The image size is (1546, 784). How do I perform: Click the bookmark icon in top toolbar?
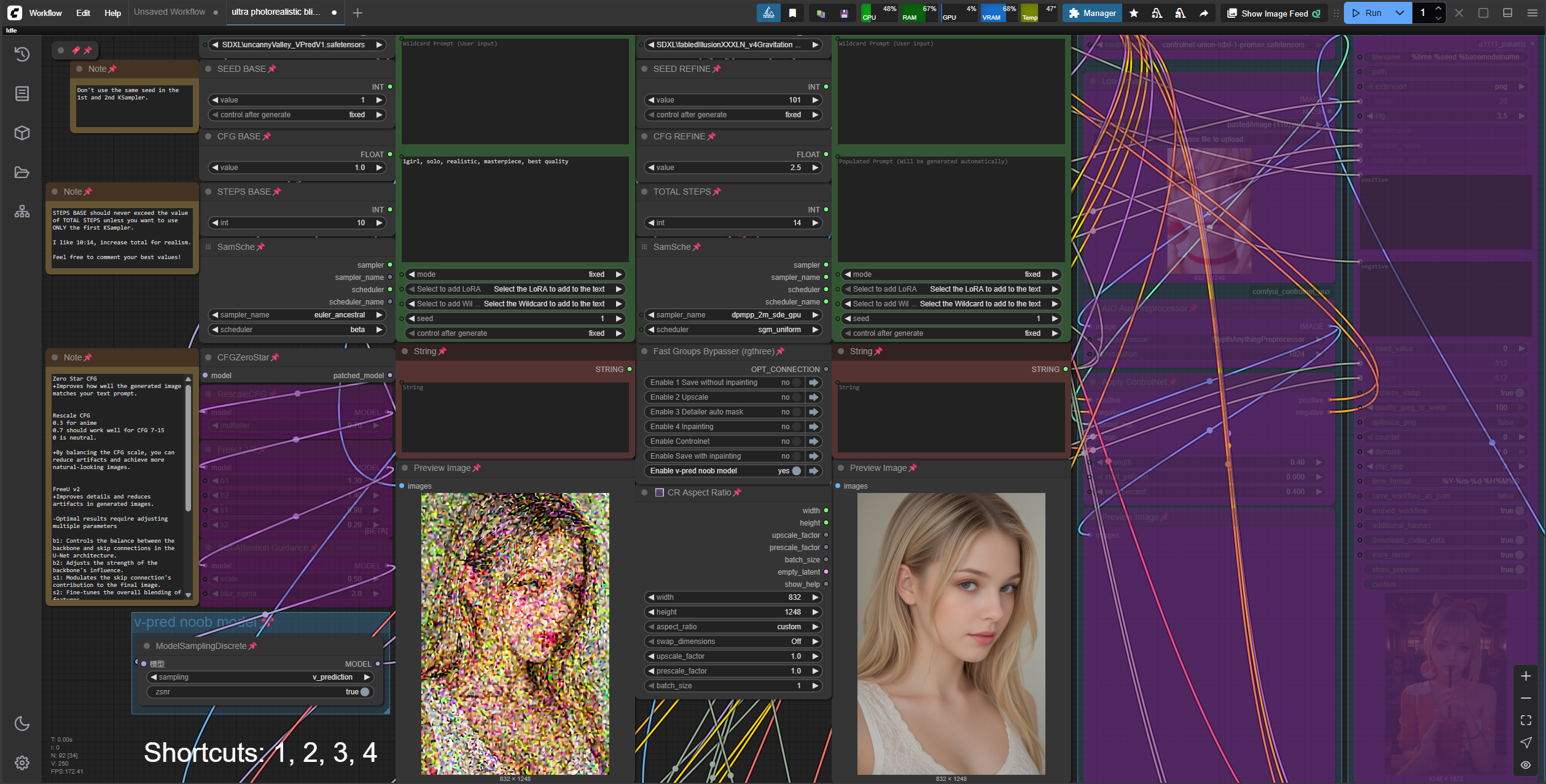(792, 13)
